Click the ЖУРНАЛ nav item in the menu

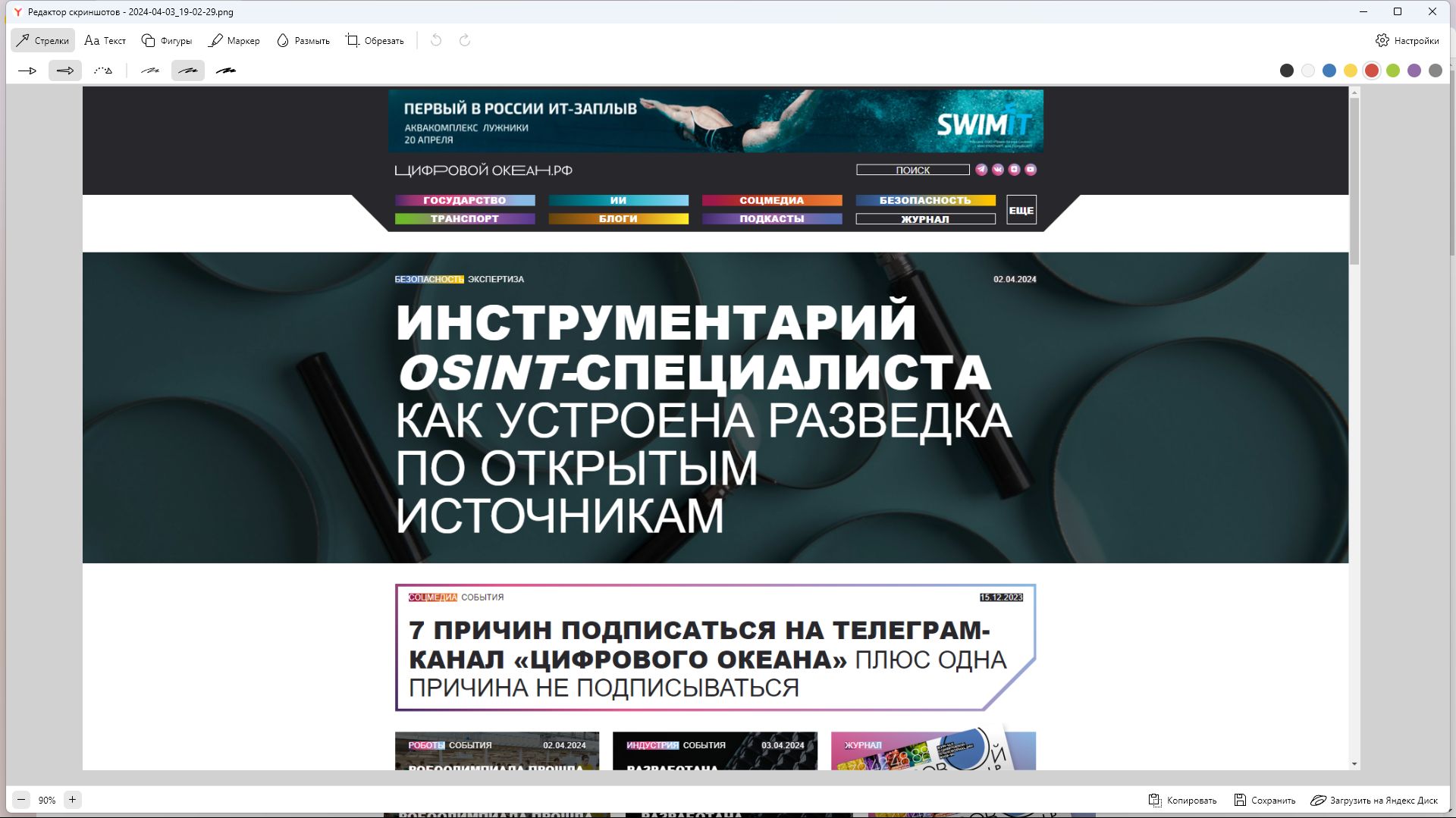click(x=925, y=219)
